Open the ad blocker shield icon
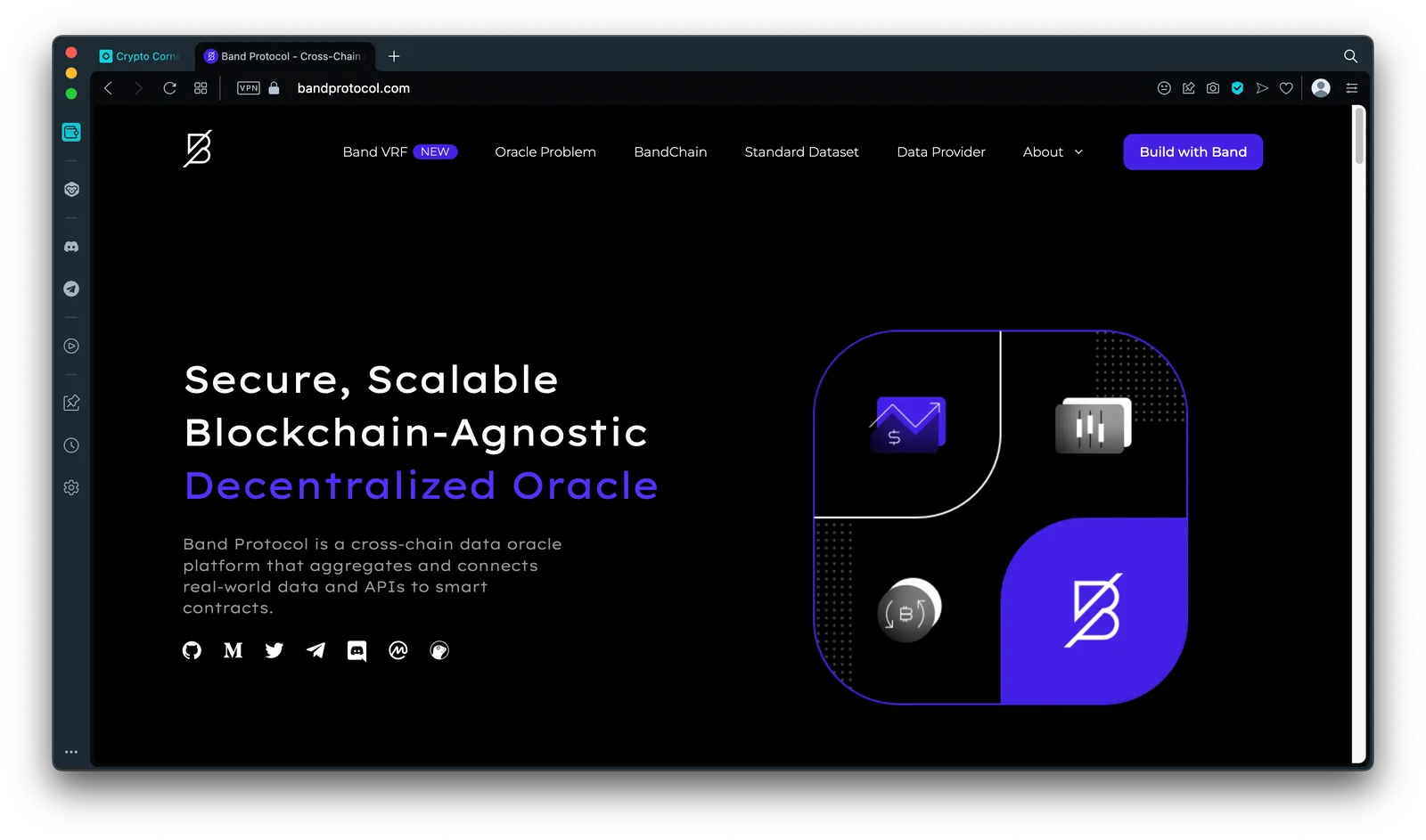Image resolution: width=1426 pixels, height=840 pixels. (x=1237, y=88)
